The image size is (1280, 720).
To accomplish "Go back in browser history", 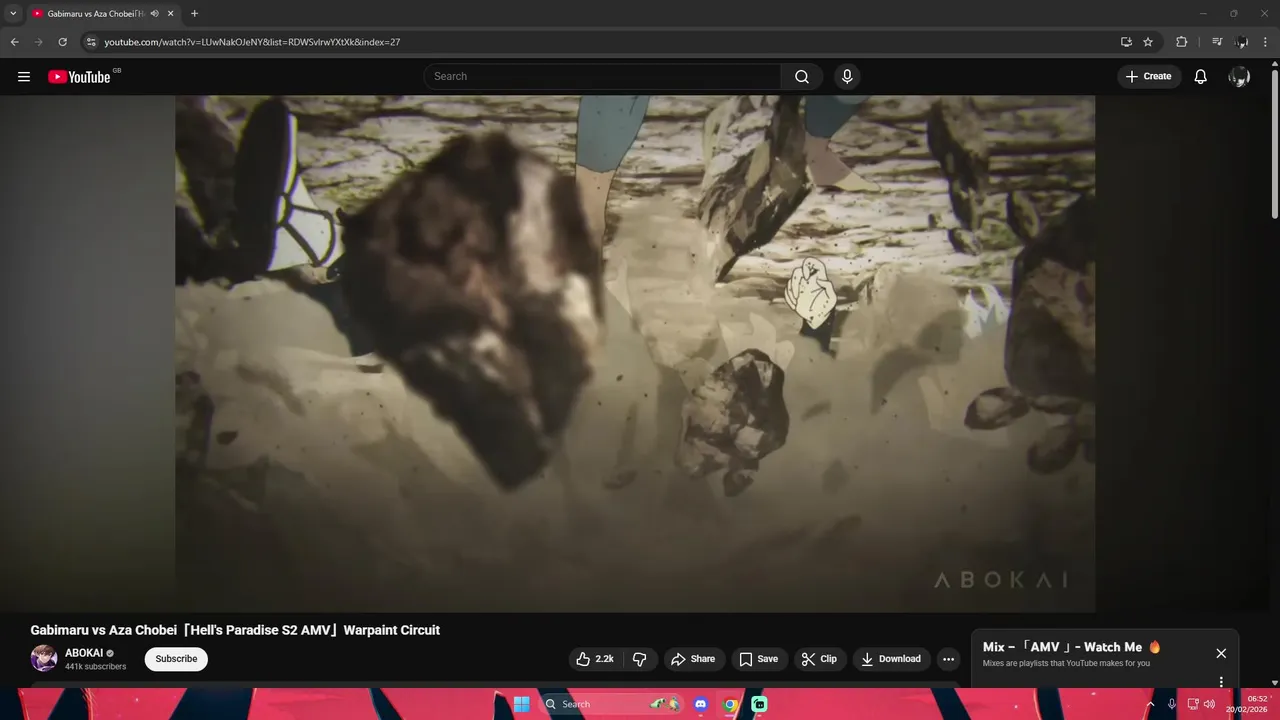I will click(14, 42).
